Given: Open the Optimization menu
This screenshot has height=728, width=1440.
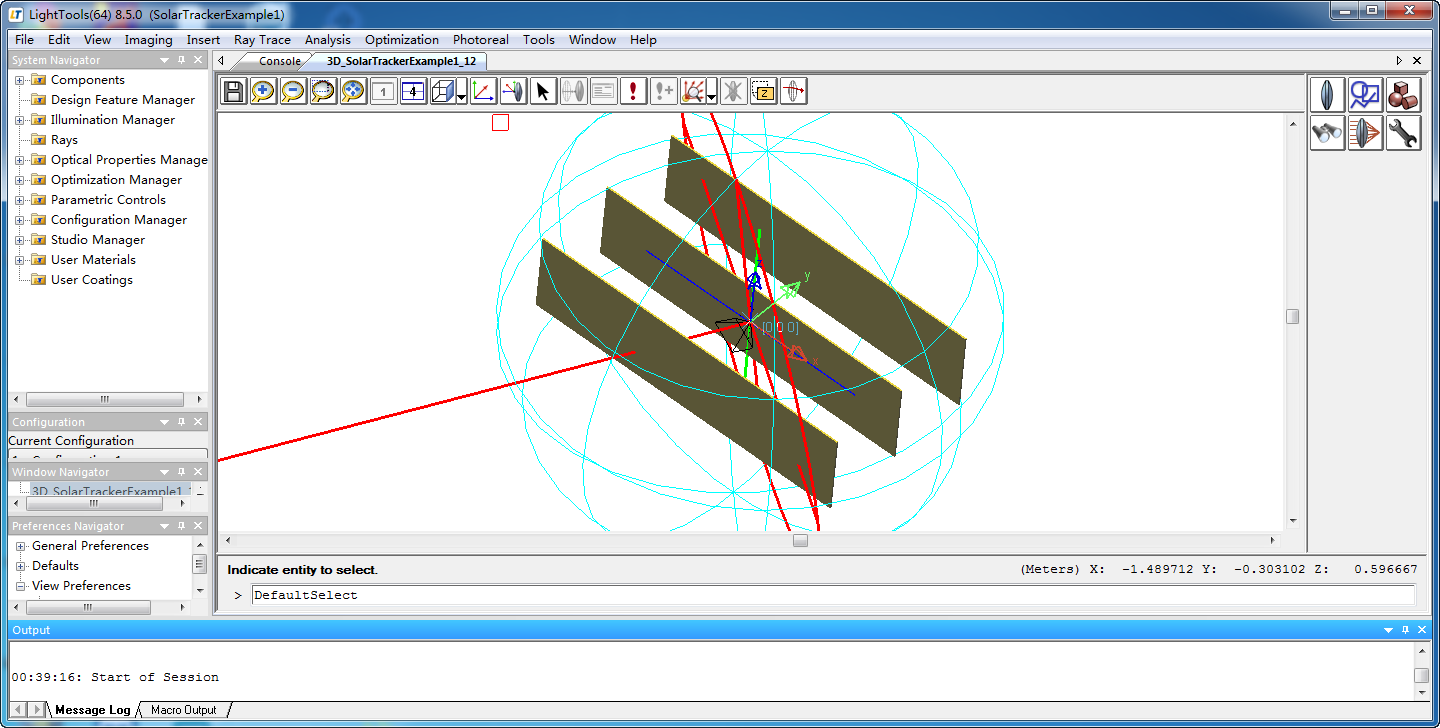Looking at the screenshot, I should tap(402, 40).
